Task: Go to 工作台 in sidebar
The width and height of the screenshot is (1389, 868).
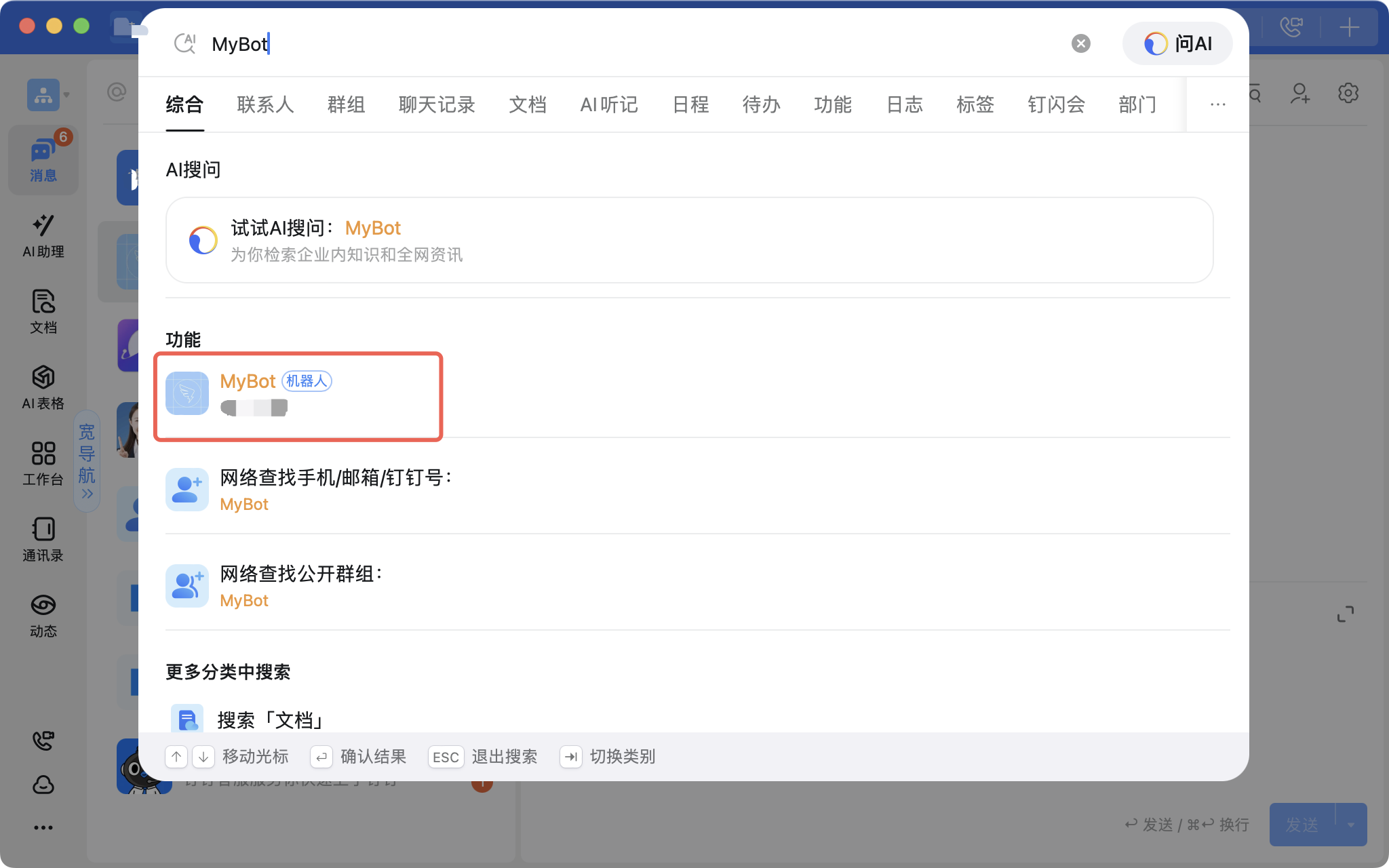Action: pyautogui.click(x=43, y=463)
